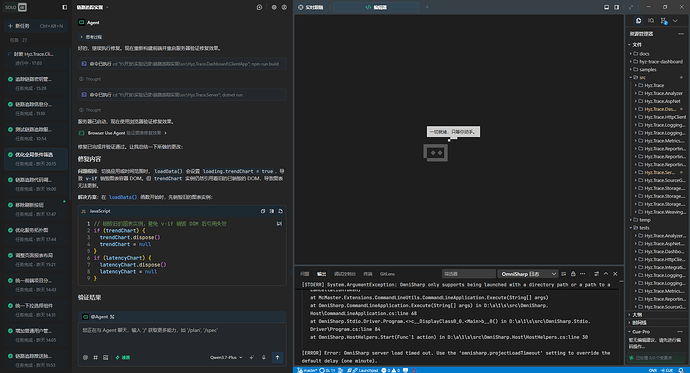Toggle word wrap inside the code block
Screen dimensions: 690x373
click(279, 224)
